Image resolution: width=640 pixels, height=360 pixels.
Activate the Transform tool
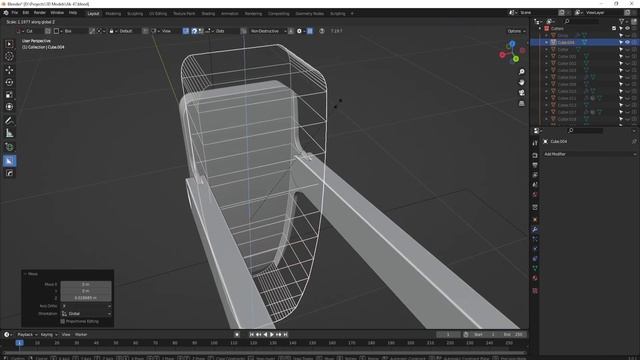click(x=9, y=107)
